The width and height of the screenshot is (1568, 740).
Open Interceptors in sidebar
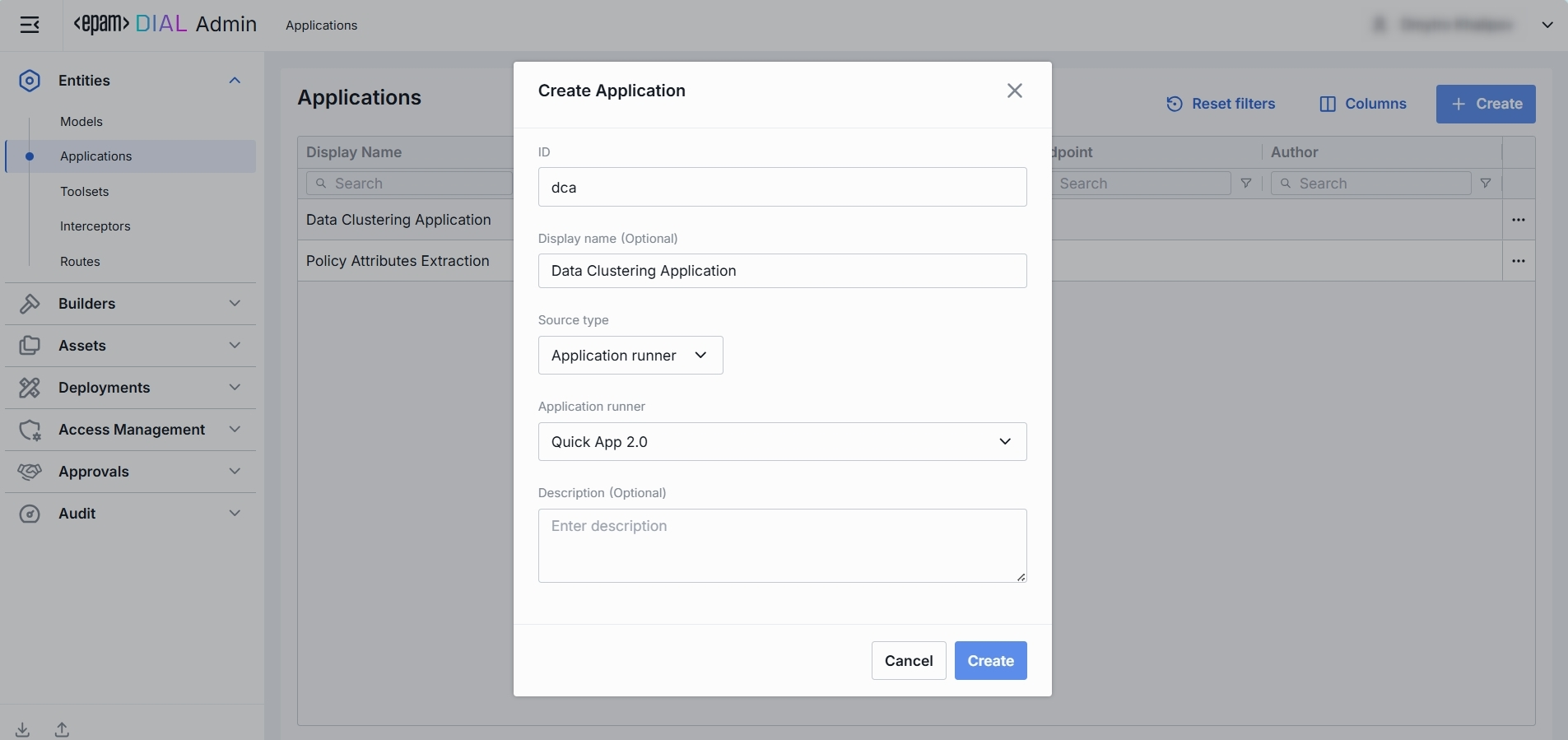(x=95, y=226)
